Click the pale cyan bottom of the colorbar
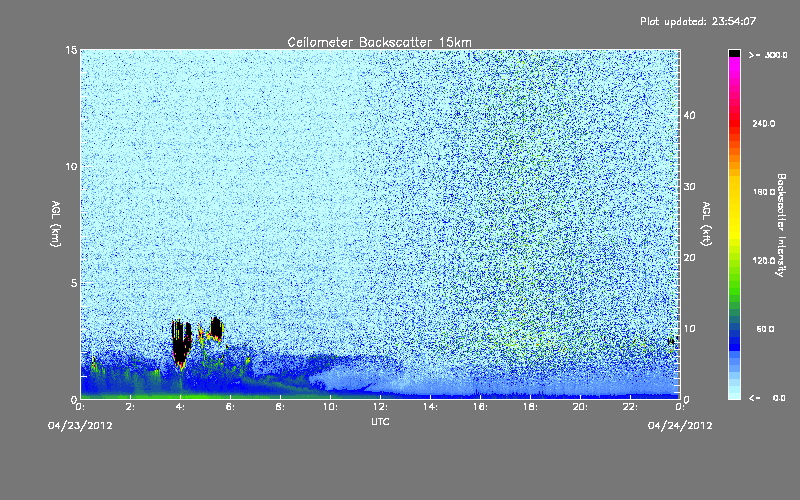800x500 pixels. click(x=734, y=393)
